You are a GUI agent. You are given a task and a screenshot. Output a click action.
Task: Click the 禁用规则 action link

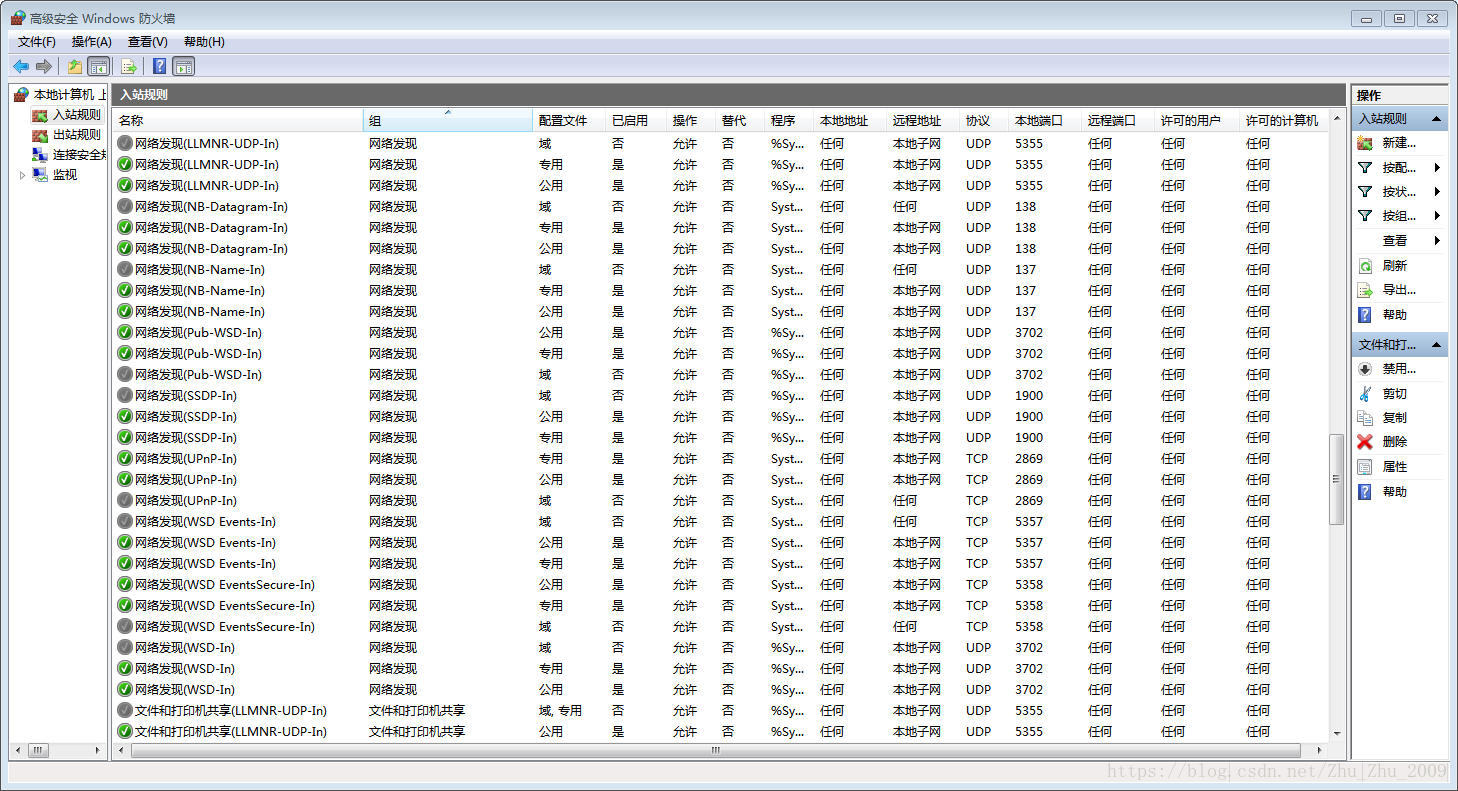coord(1399,369)
